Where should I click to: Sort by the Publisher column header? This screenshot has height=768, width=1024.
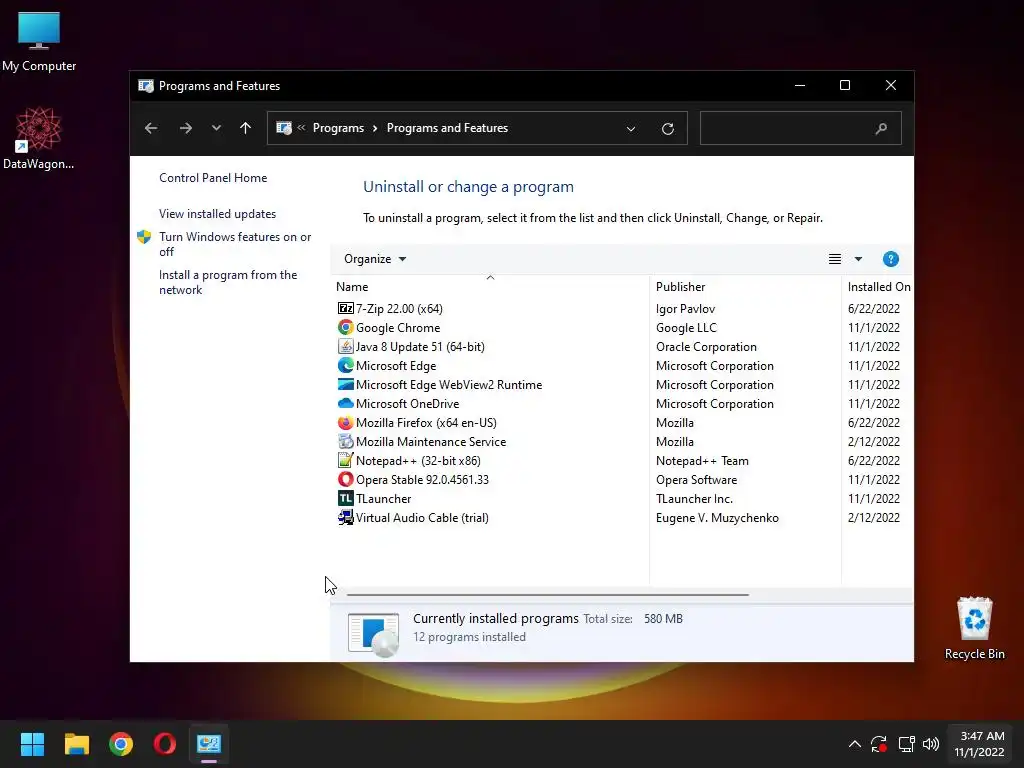680,287
